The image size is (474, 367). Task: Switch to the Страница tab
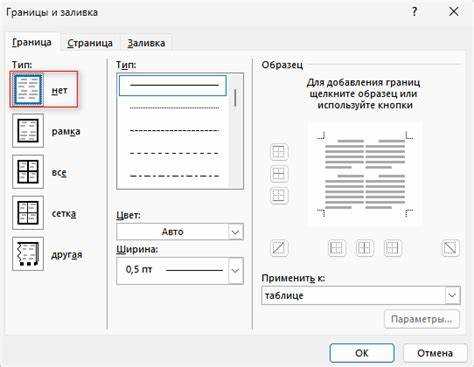coord(90,43)
